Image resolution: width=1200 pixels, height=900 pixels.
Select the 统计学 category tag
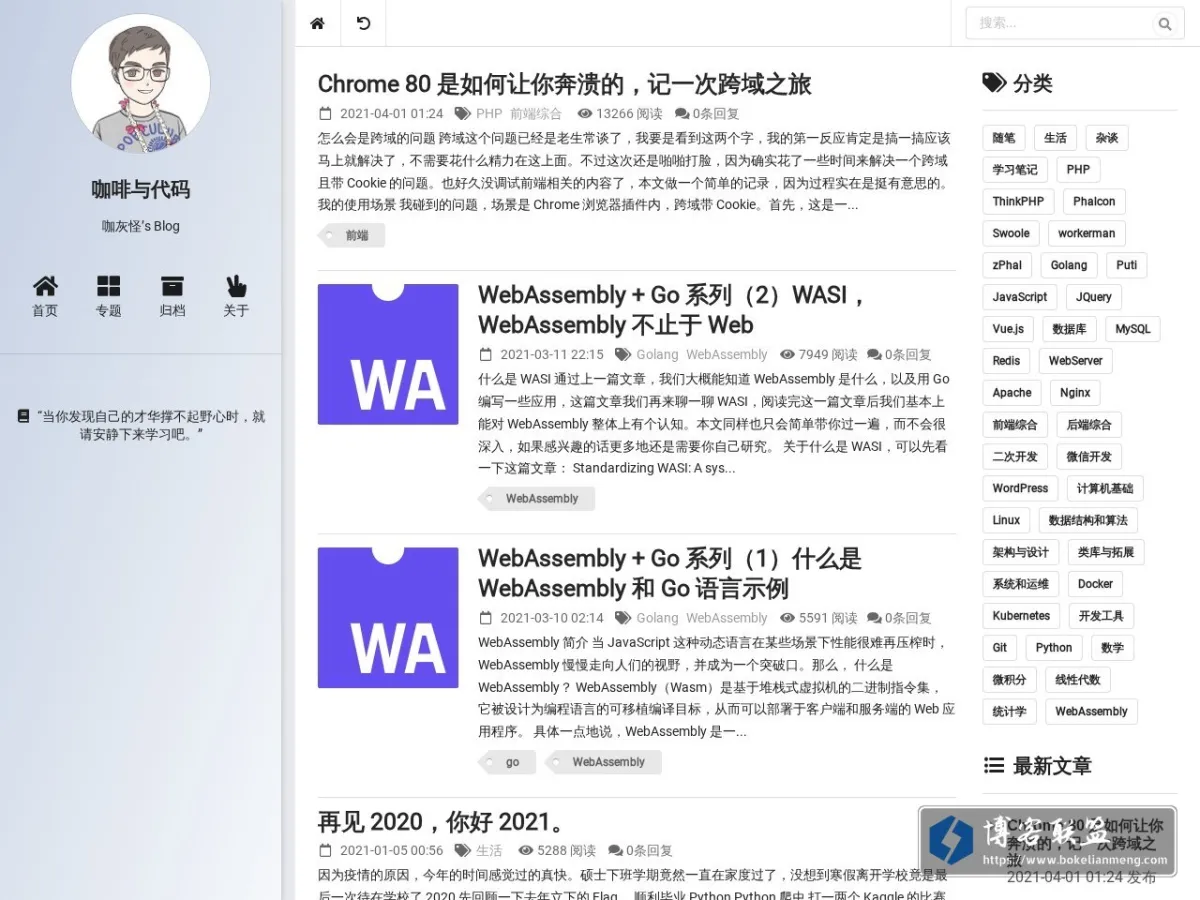pyautogui.click(x=1009, y=712)
